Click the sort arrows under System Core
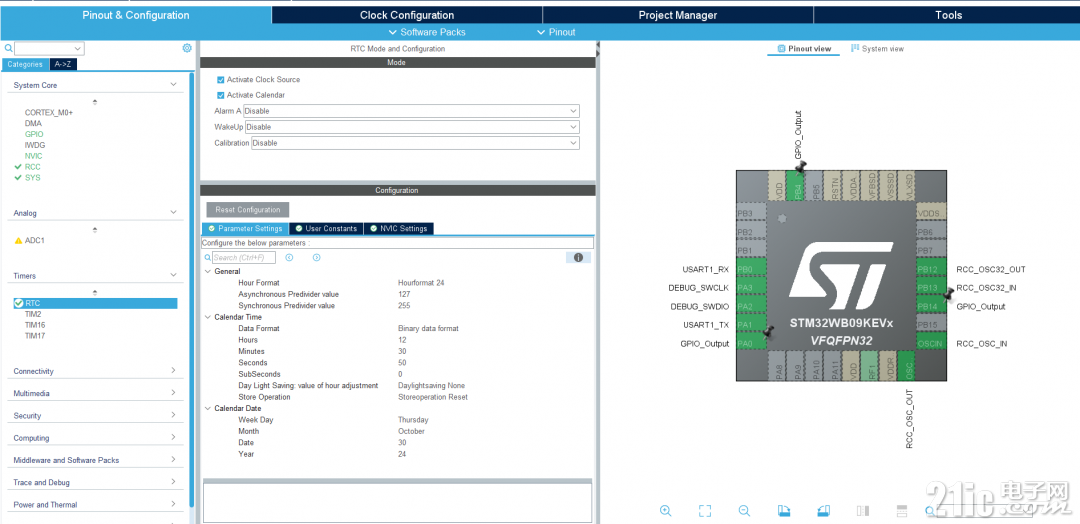 [95, 102]
